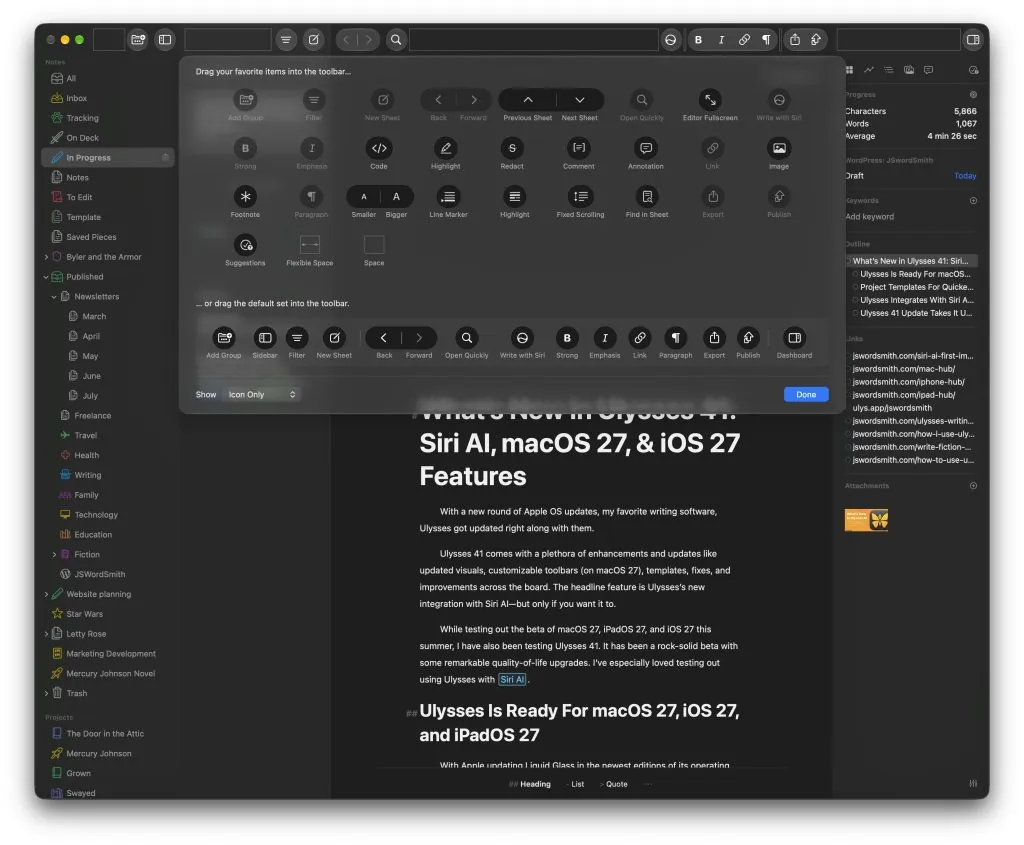1024x845 pixels.
Task: Click the Annotation item icon
Action: click(x=646, y=148)
